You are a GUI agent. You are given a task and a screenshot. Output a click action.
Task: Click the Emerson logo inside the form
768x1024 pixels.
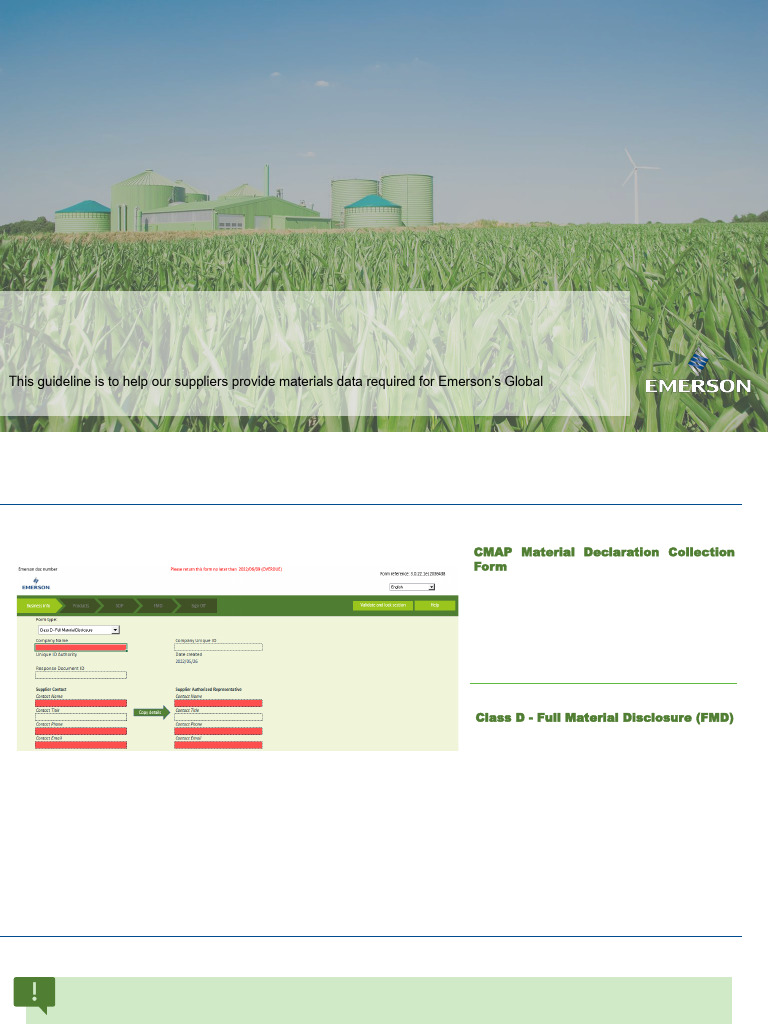(36, 584)
